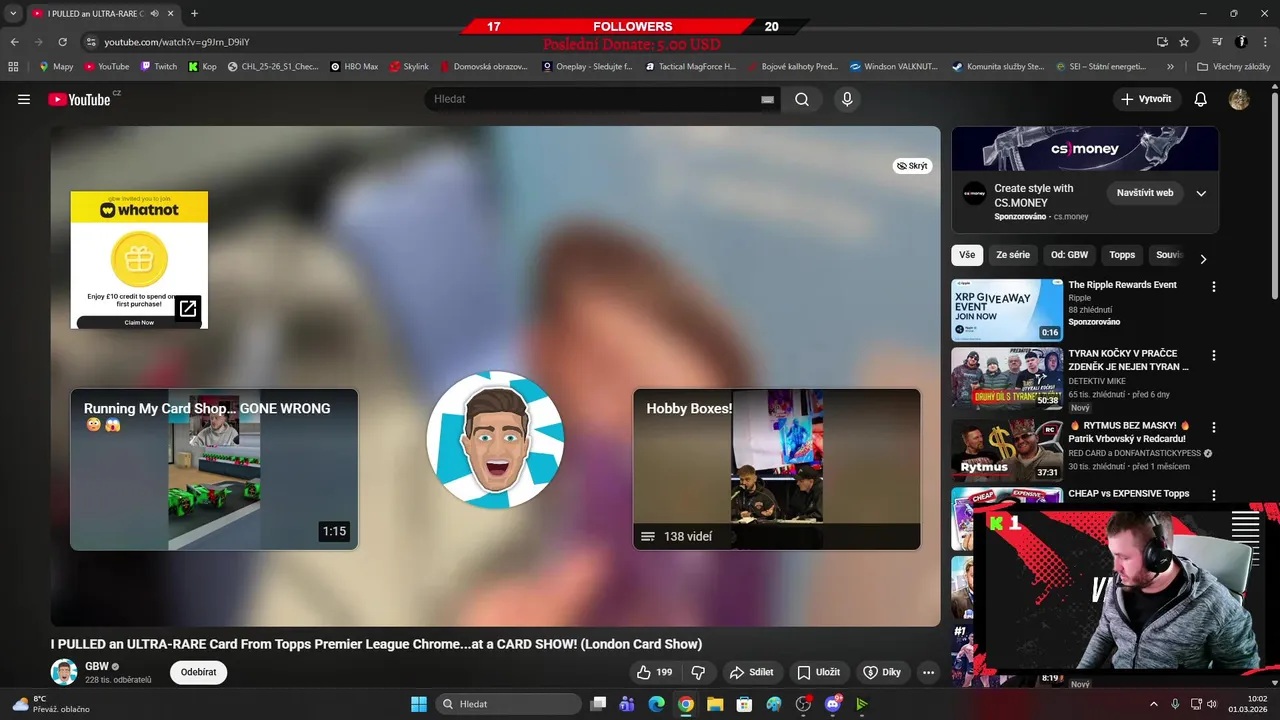
Task: Click Claim Now on the whatnot card
Action: coord(139,322)
